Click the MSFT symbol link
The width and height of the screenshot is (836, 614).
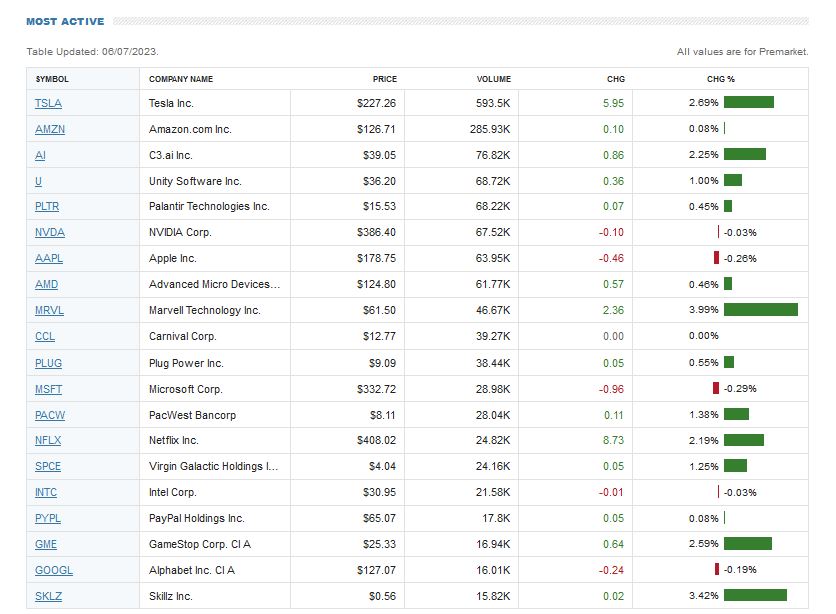coord(48,389)
